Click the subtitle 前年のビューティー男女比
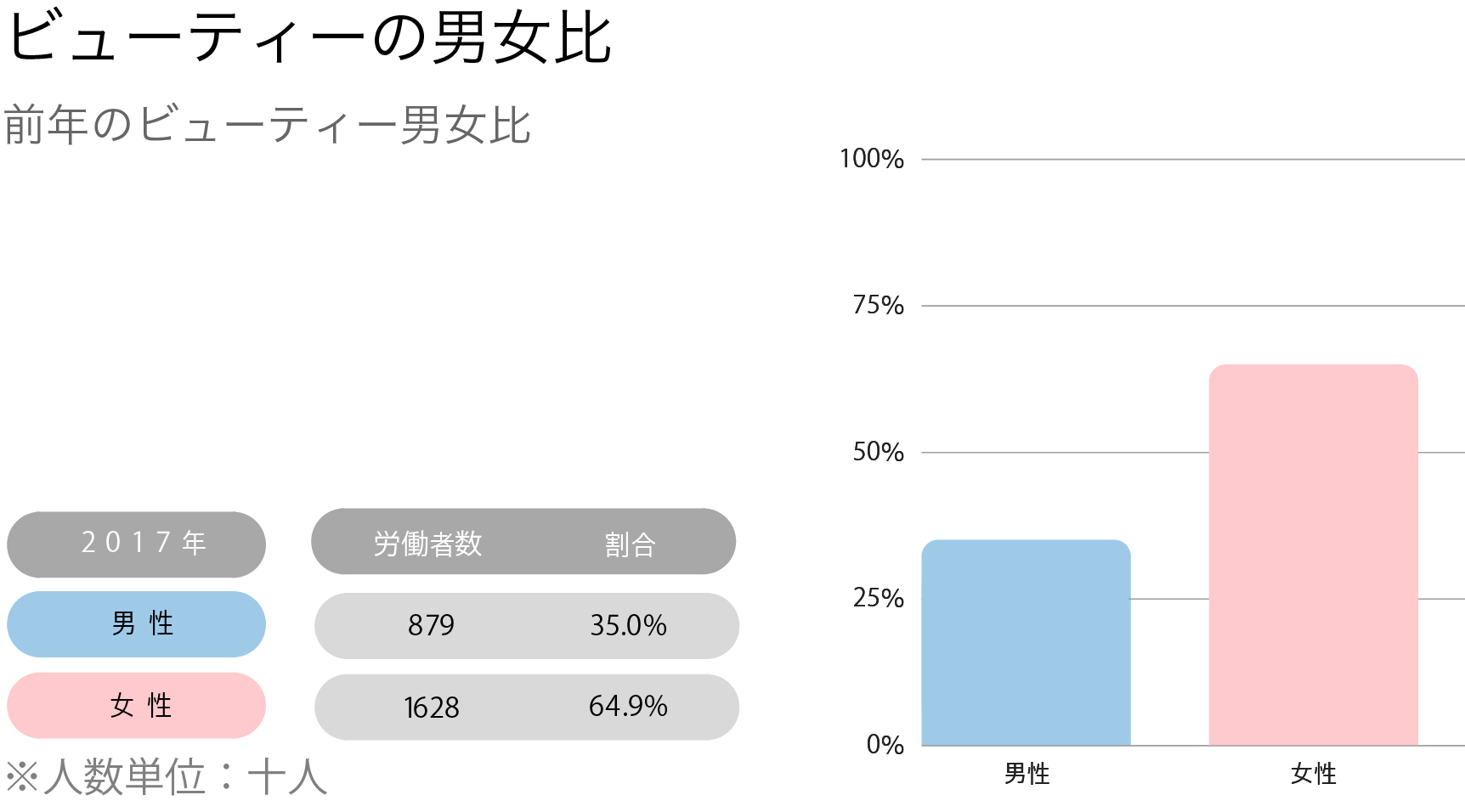The height and width of the screenshot is (812, 1465). (x=268, y=125)
